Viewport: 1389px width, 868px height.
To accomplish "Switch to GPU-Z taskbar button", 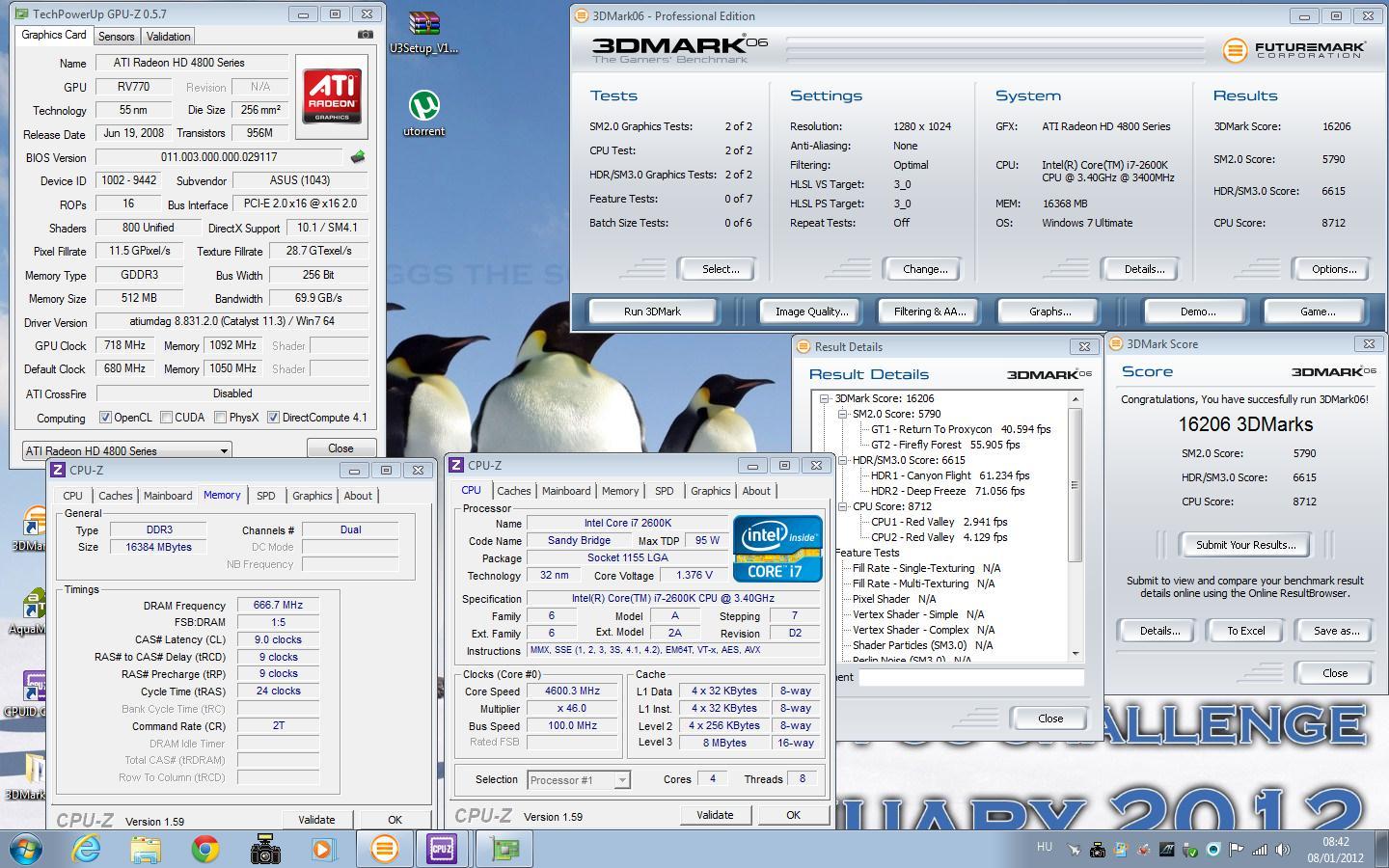I will pos(504,849).
